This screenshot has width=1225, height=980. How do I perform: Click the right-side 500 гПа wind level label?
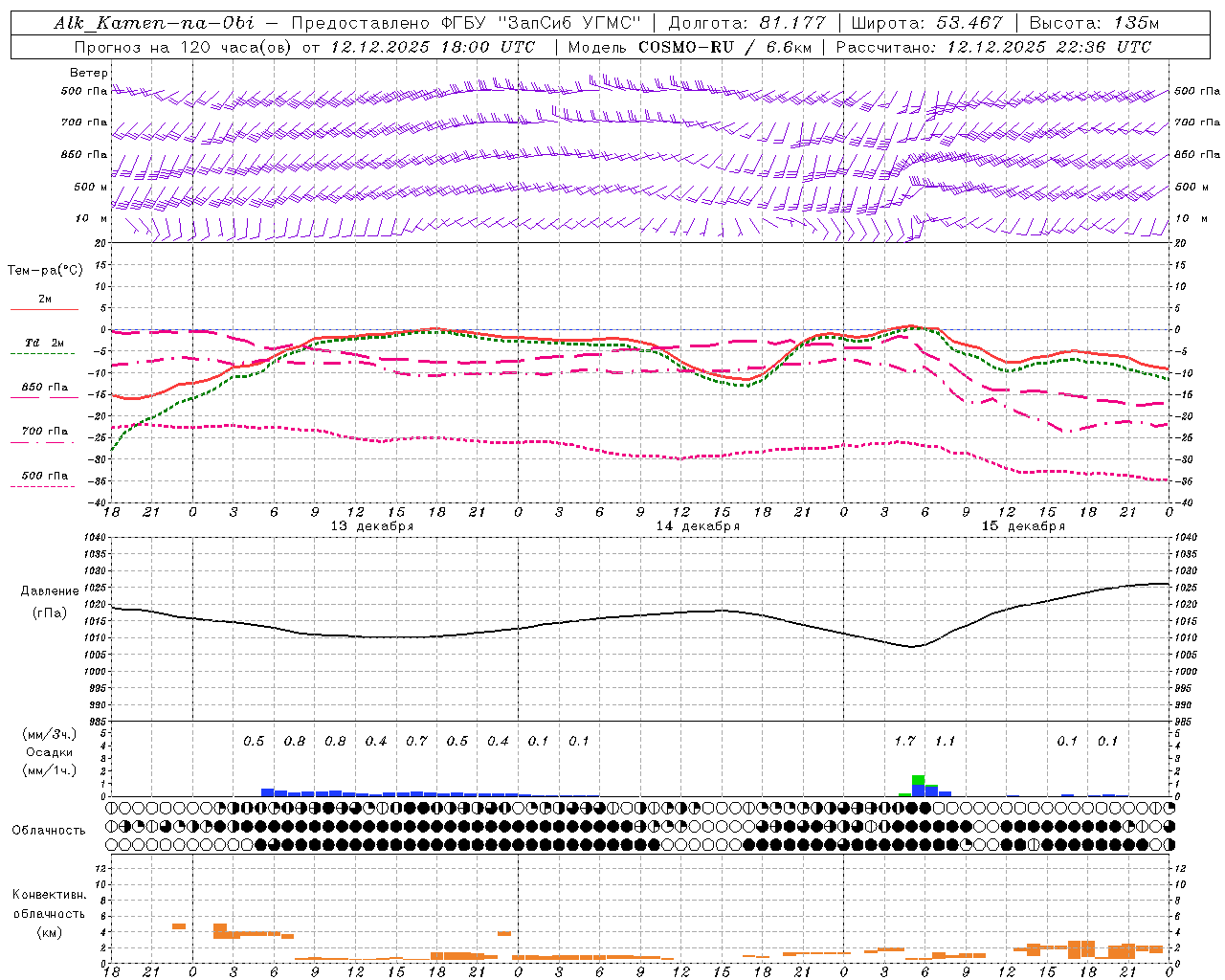click(1197, 91)
